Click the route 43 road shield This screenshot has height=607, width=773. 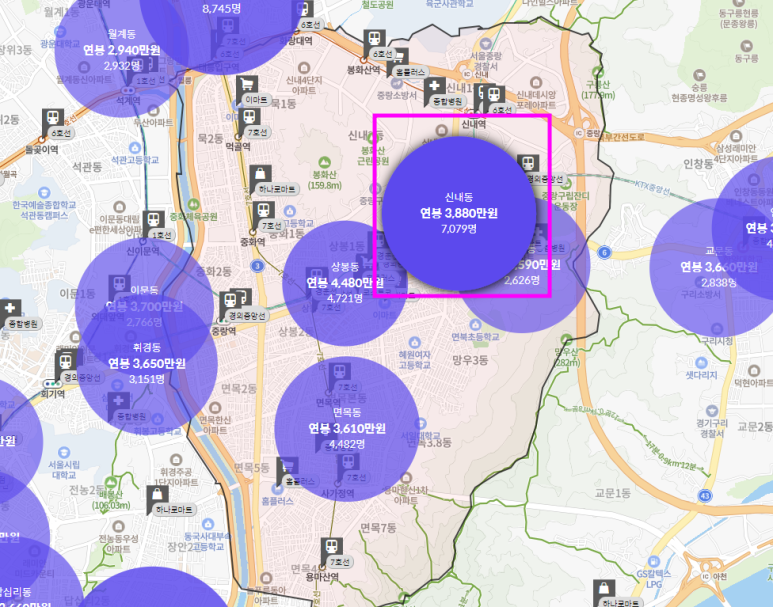[x=704, y=495]
